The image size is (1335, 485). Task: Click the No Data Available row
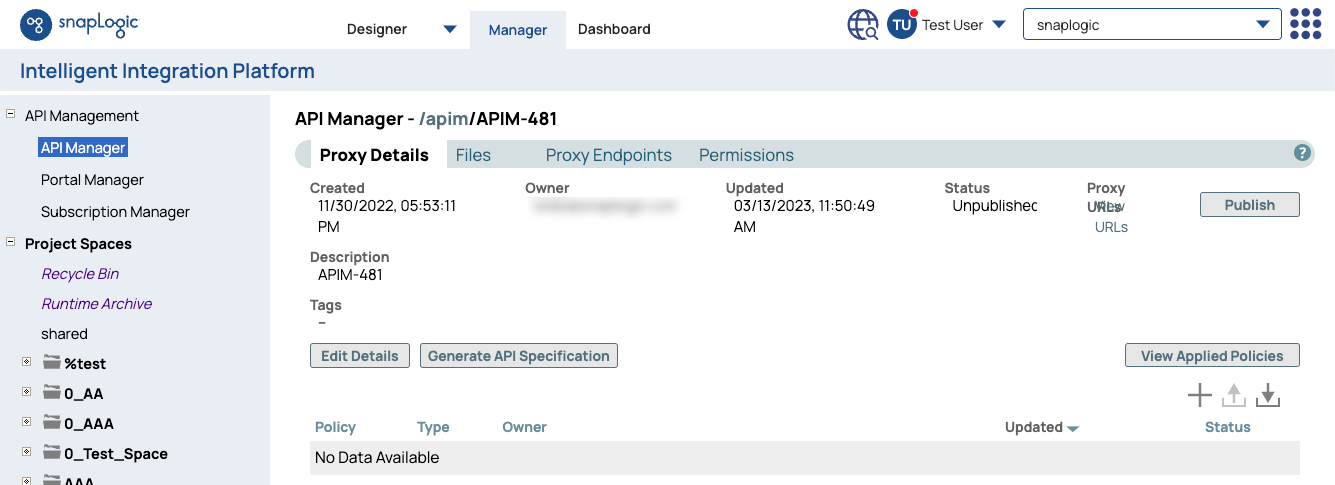[805, 457]
